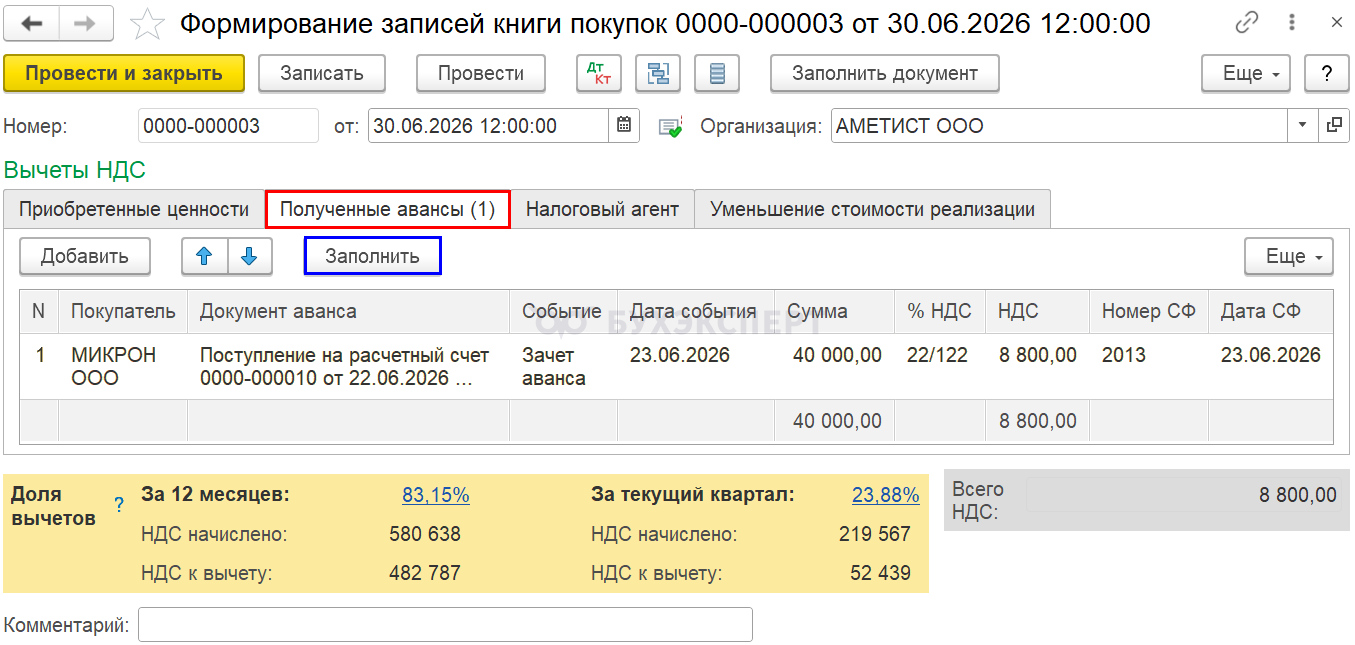Click Заполнить in the table toolbar
The image size is (1355, 645).
pos(373,256)
